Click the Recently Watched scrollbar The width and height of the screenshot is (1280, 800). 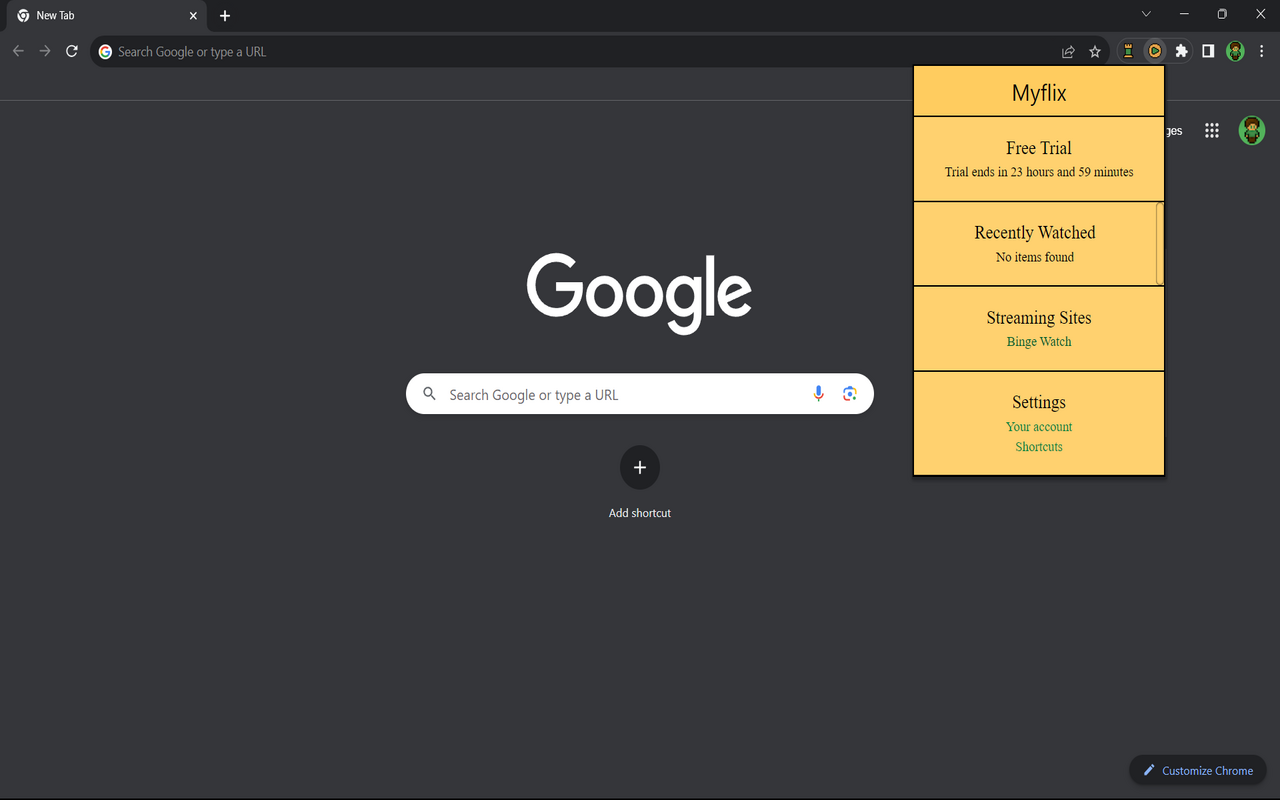(1160, 244)
